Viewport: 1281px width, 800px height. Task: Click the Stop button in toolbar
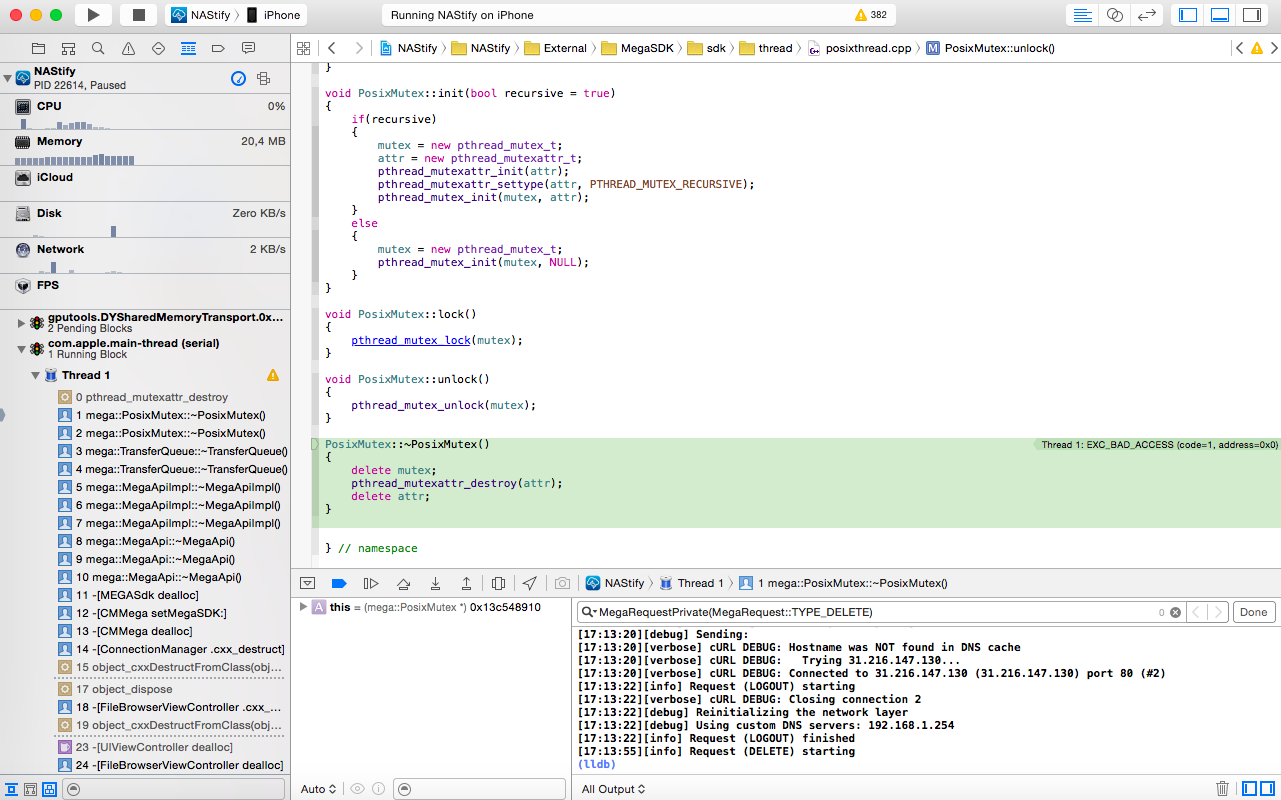(x=139, y=15)
